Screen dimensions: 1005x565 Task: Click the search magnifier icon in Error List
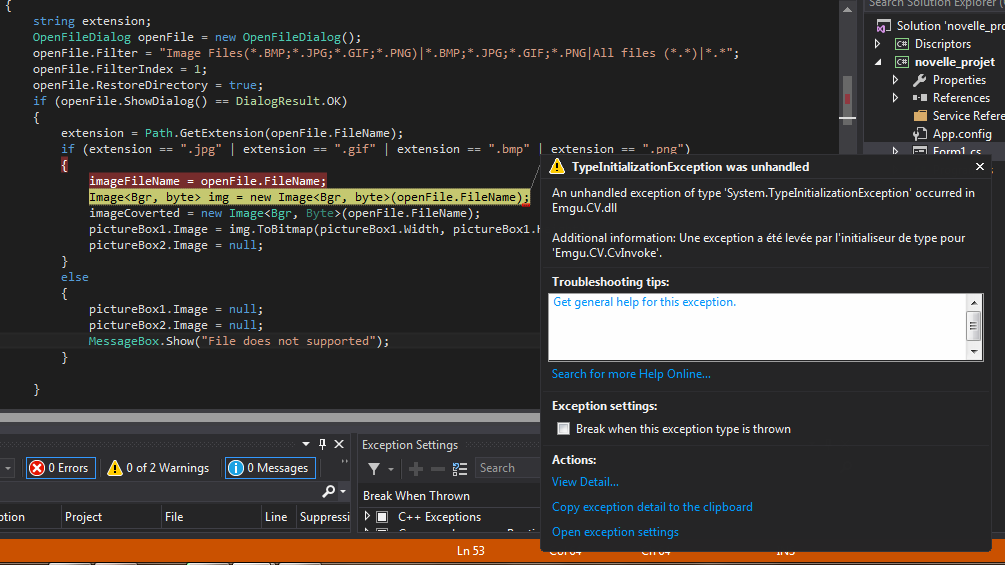pyautogui.click(x=328, y=492)
